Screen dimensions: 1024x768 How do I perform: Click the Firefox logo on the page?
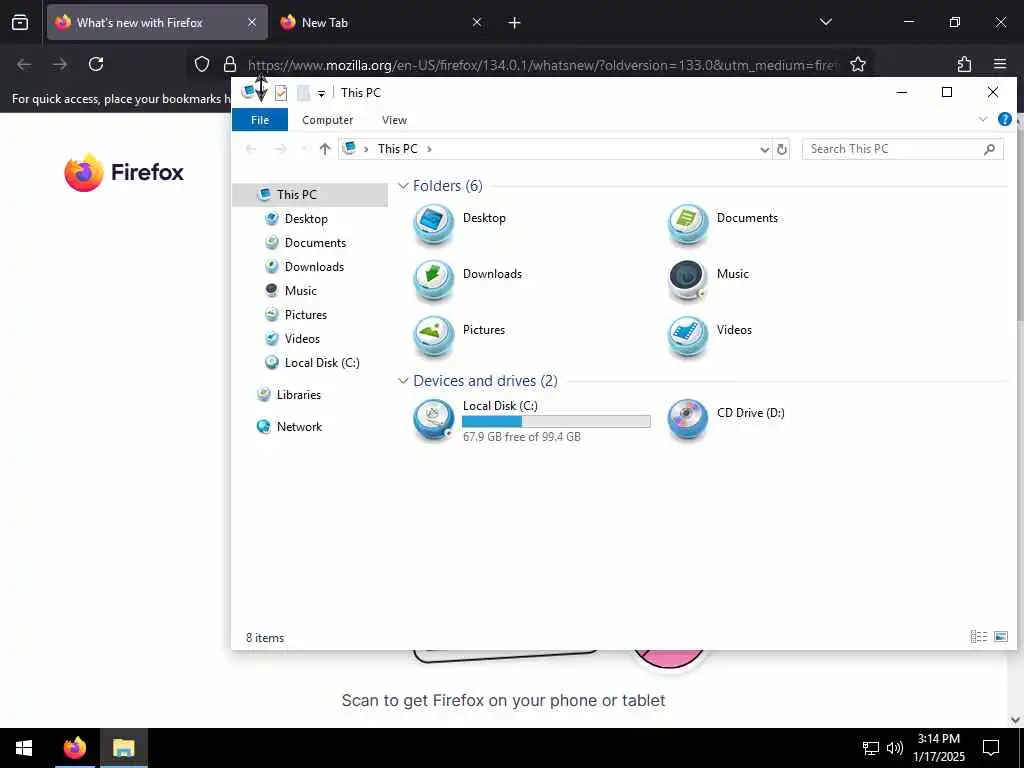tap(124, 172)
